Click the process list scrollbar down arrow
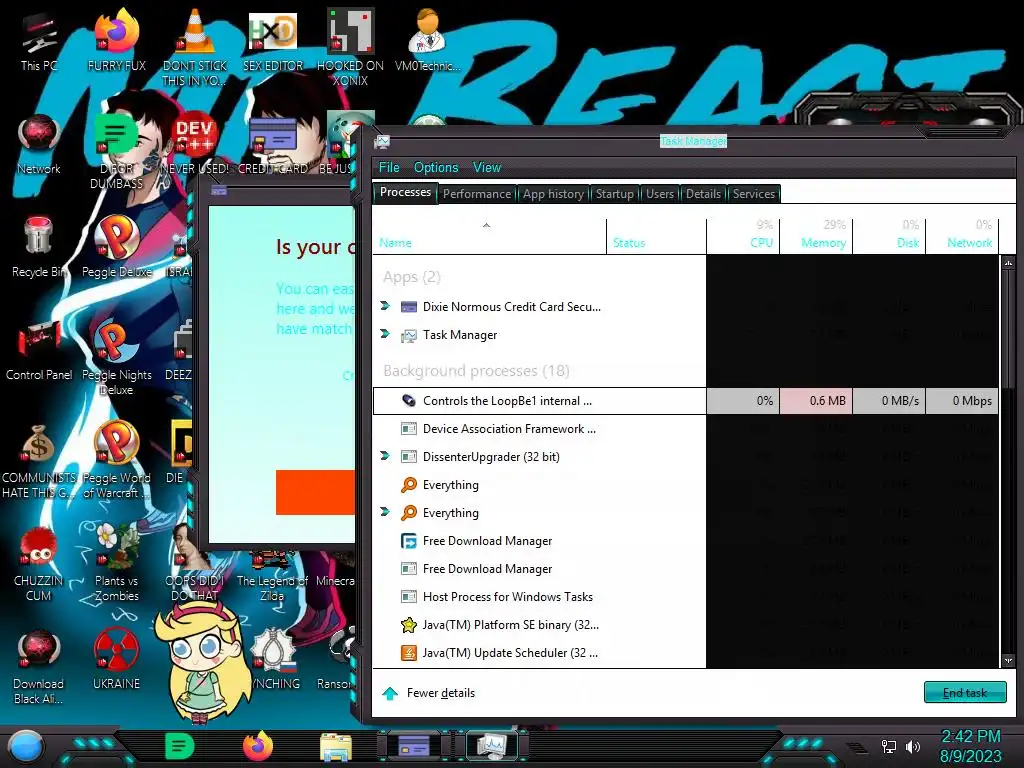Screen dimensions: 1024x768 point(1008,660)
